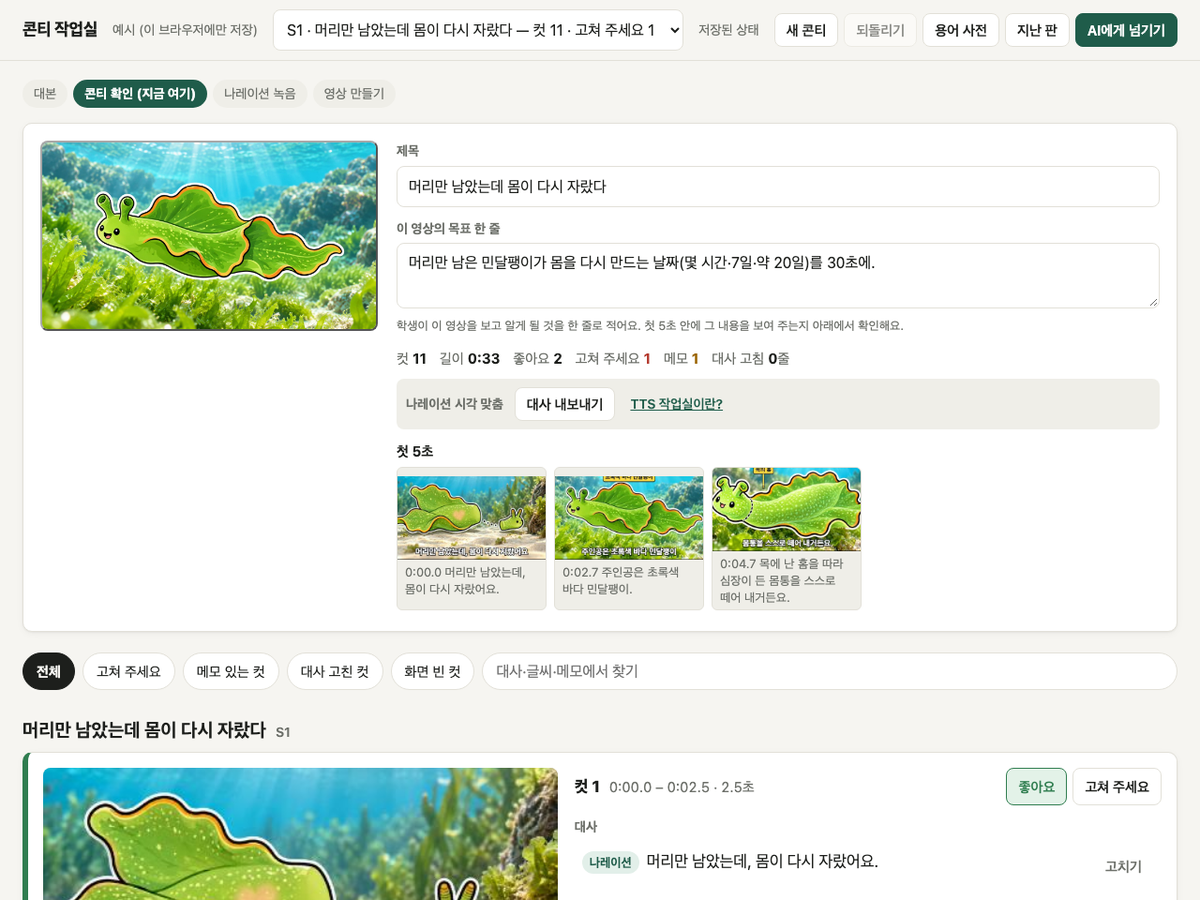1200x900 pixels.
Task: Edit the video goal one-line textarea
Action: click(x=778, y=275)
